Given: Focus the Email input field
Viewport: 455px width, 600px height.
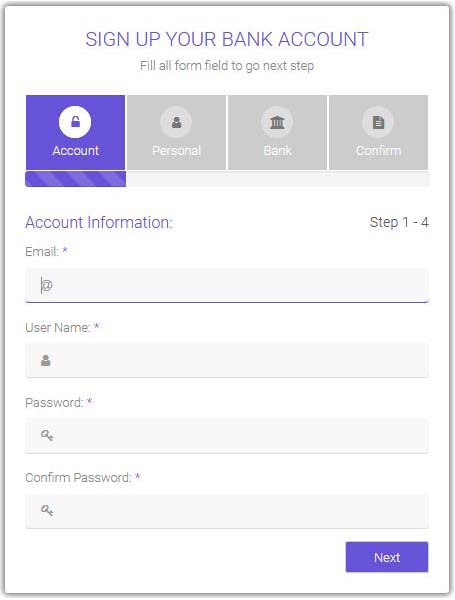Looking at the screenshot, I should [227, 285].
